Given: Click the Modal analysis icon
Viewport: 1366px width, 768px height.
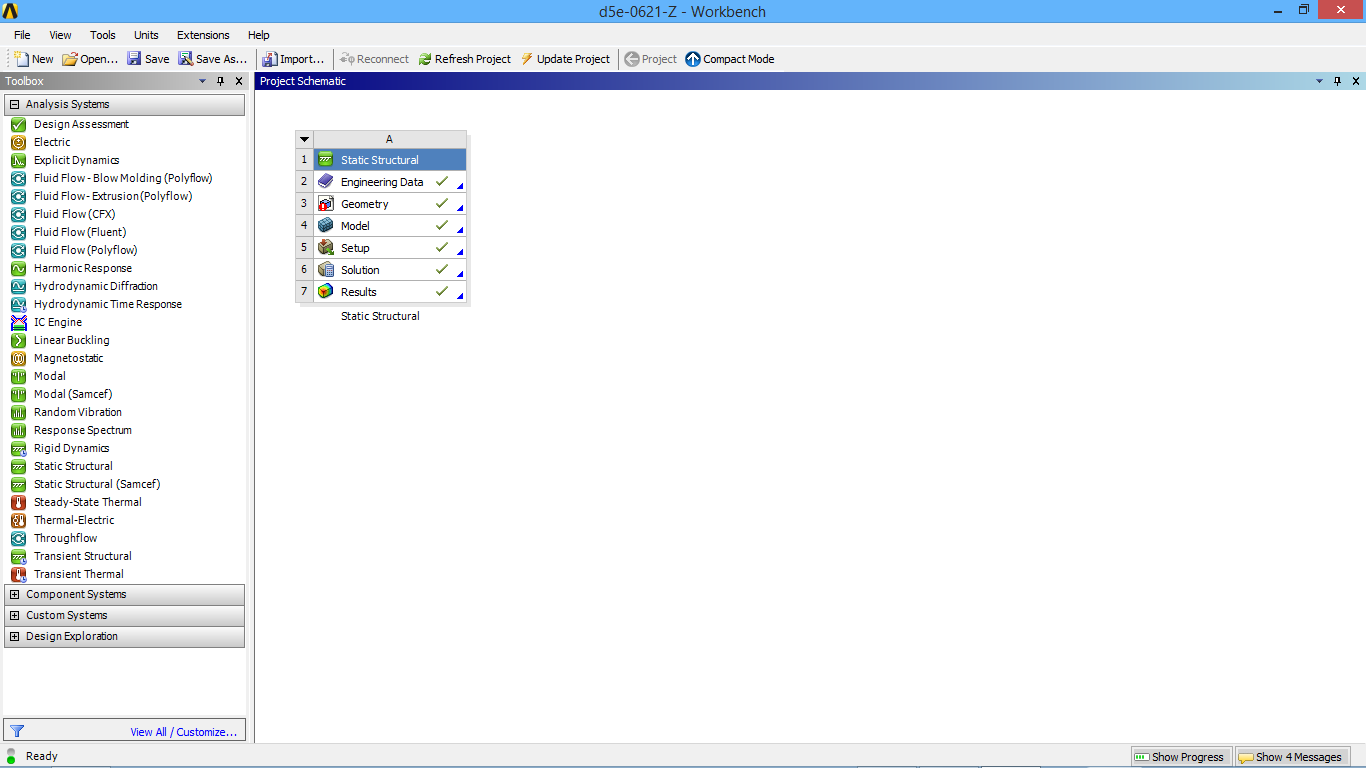Looking at the screenshot, I should click(18, 376).
